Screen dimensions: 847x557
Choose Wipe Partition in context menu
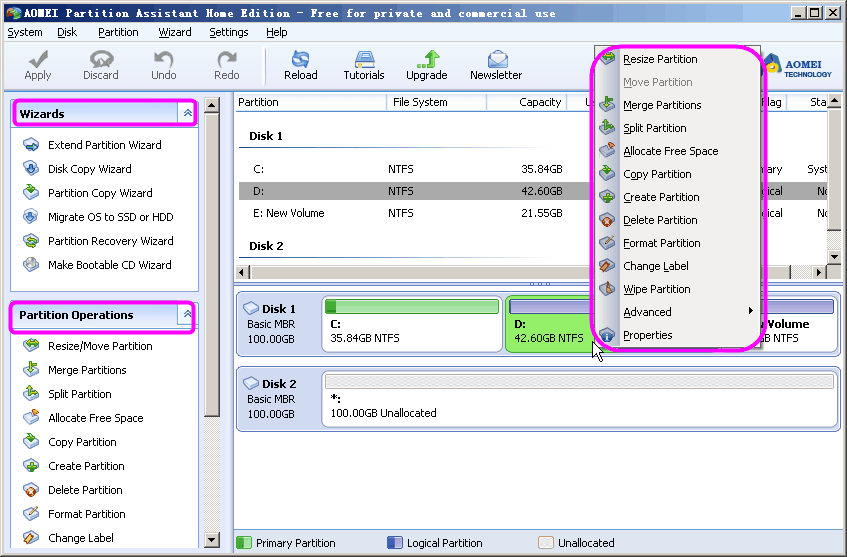coord(677,289)
